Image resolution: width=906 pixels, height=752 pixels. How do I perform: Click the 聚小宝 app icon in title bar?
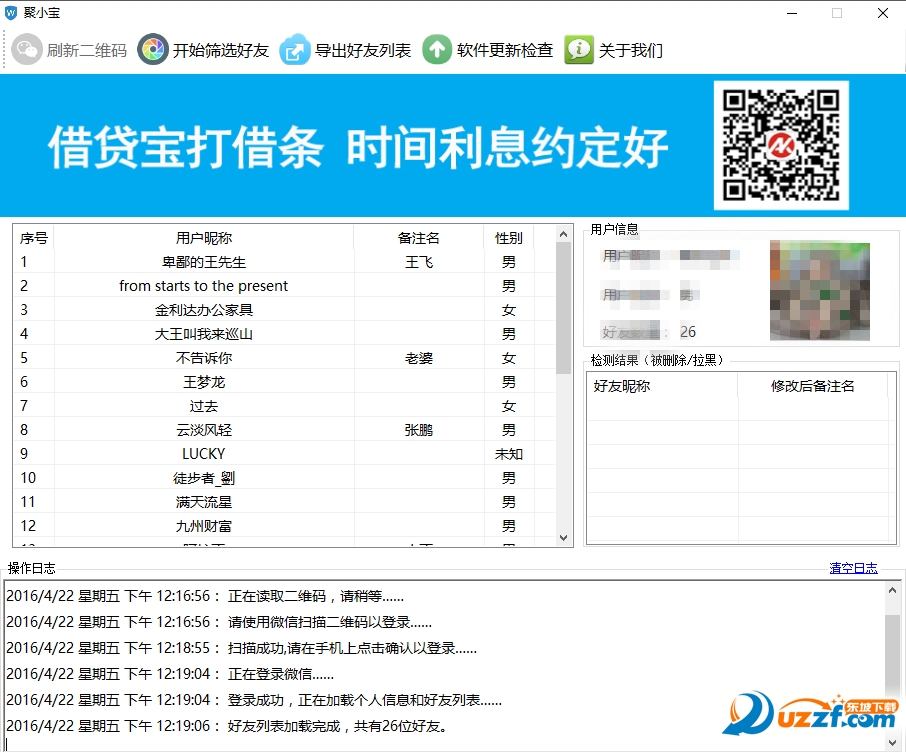pyautogui.click(x=10, y=13)
